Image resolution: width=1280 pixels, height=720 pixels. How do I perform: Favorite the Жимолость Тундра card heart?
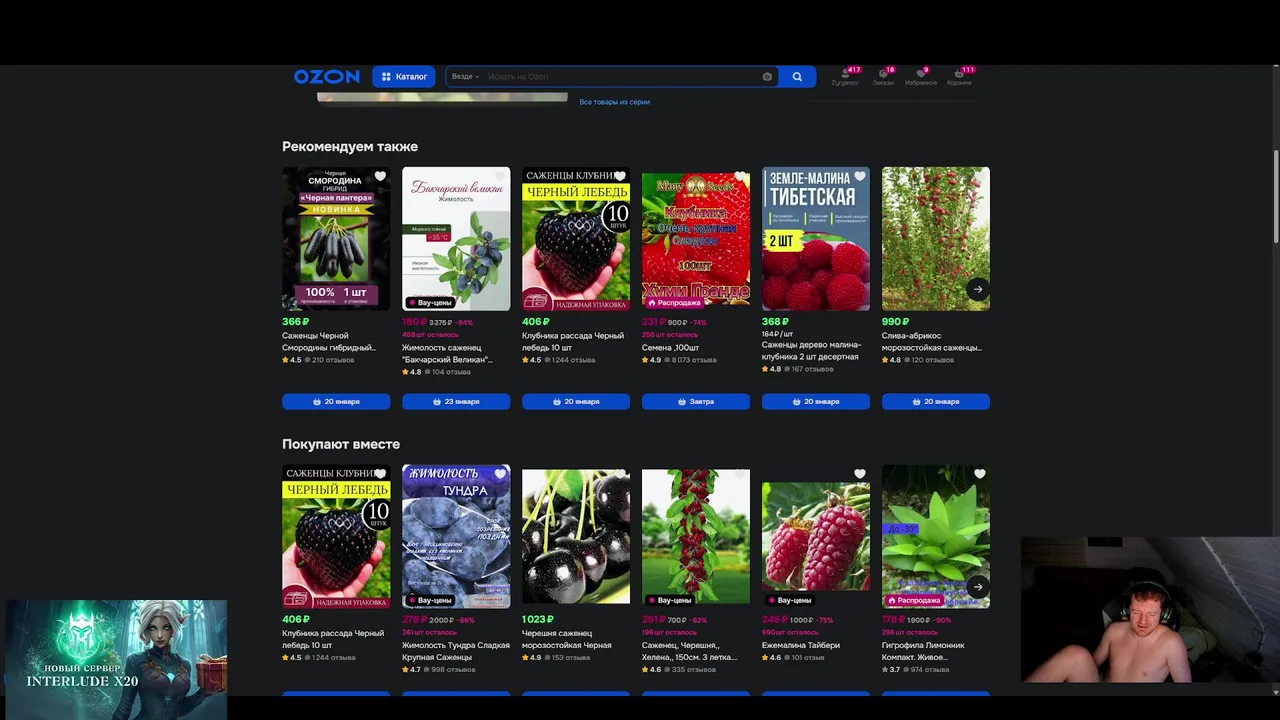500,474
